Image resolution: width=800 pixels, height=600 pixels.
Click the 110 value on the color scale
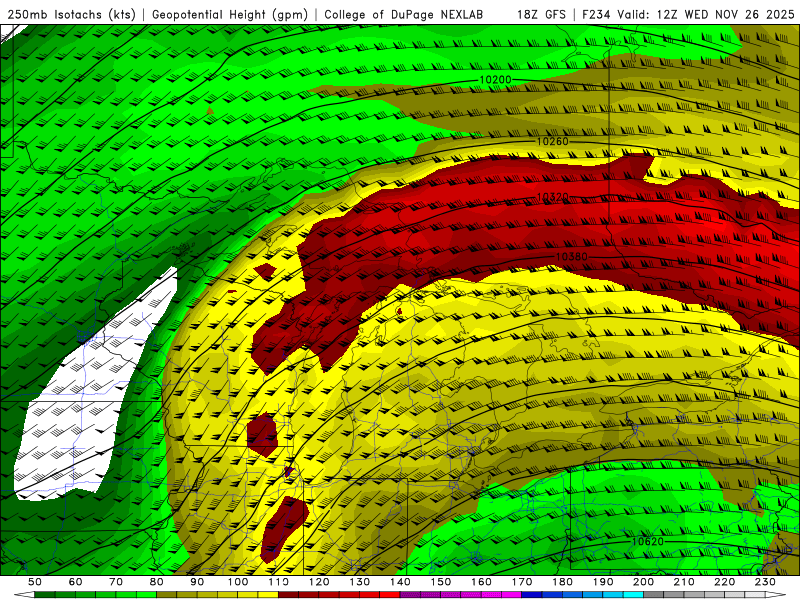pyautogui.click(x=278, y=582)
